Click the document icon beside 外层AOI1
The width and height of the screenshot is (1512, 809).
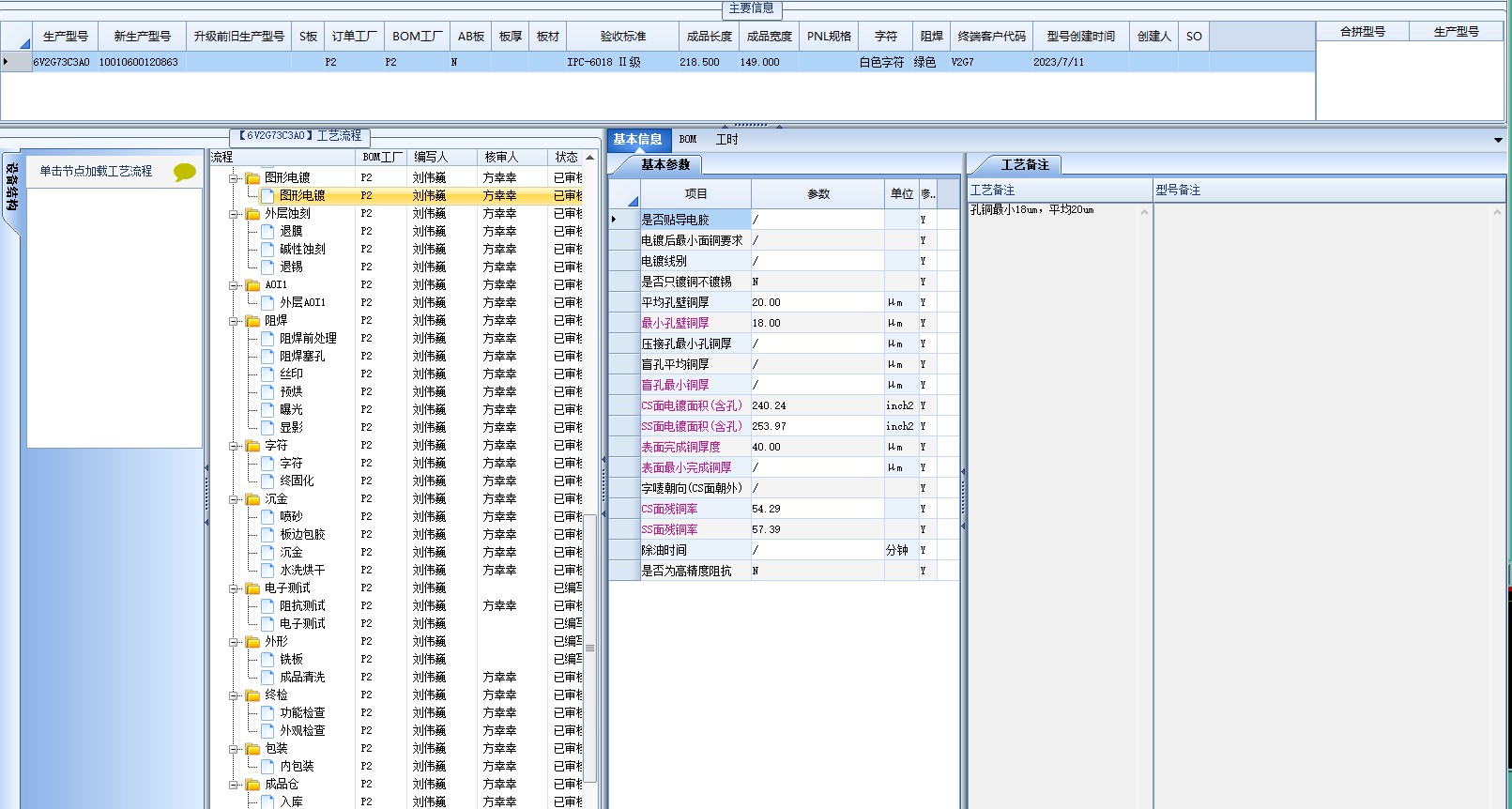click(x=267, y=302)
